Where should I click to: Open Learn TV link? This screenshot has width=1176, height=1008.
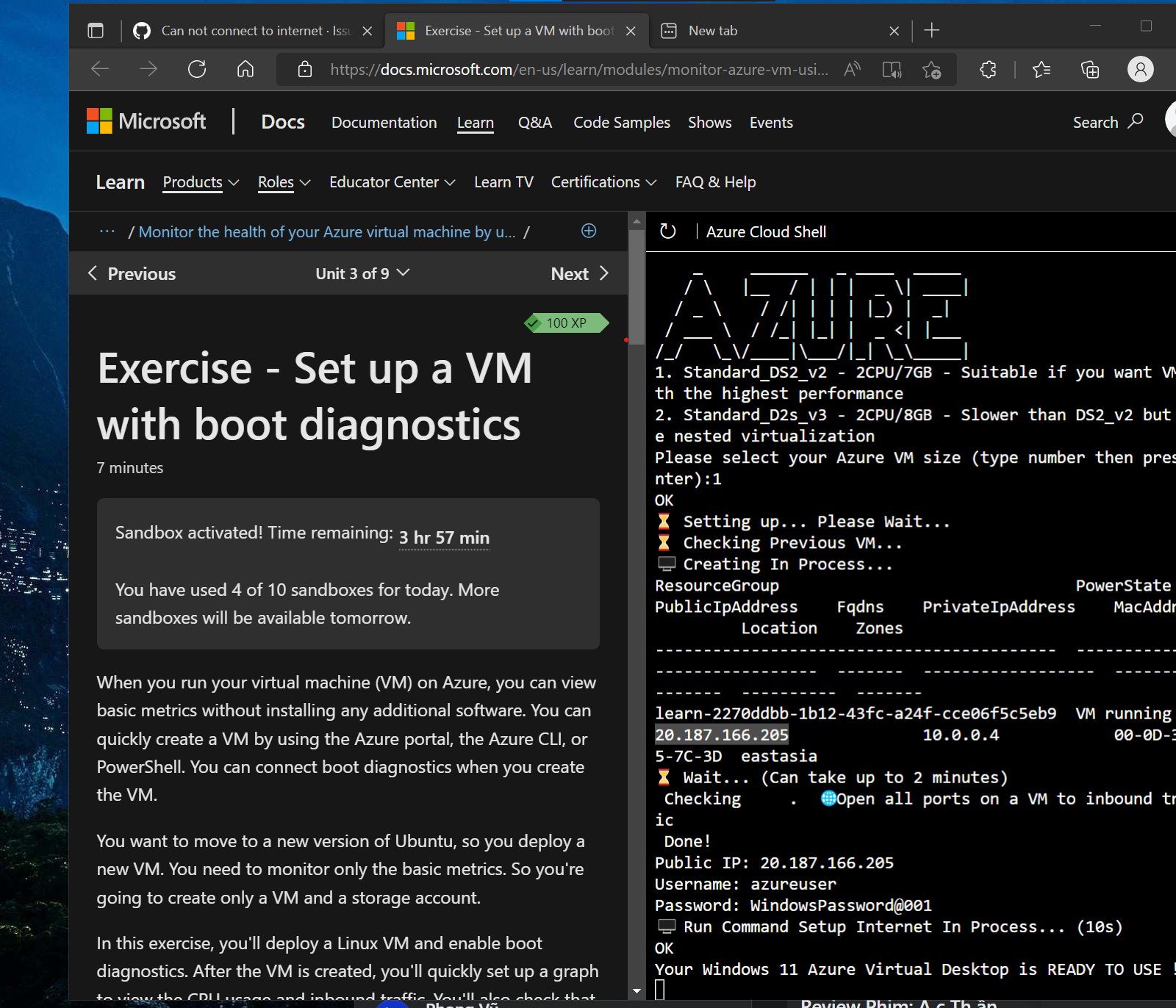point(503,182)
